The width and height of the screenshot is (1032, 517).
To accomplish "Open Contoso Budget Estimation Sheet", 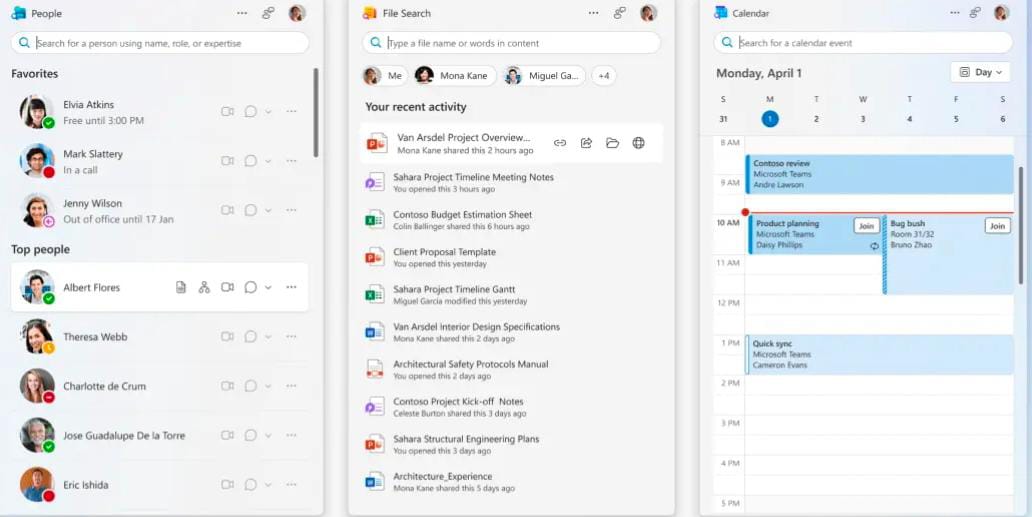I will click(x=511, y=220).
